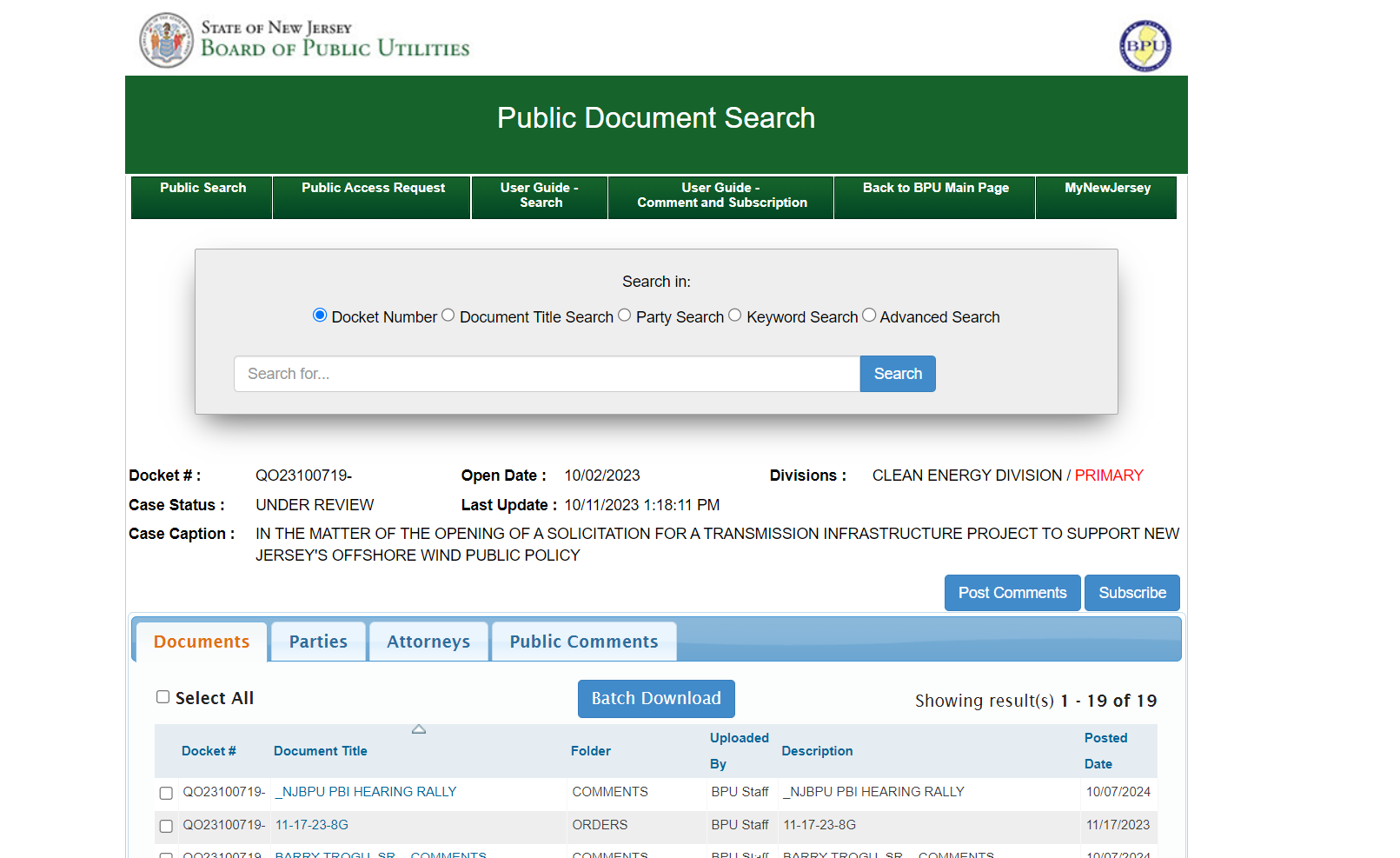Select the Advanced Search radio option
This screenshot has width=1400, height=858.
tap(869, 316)
